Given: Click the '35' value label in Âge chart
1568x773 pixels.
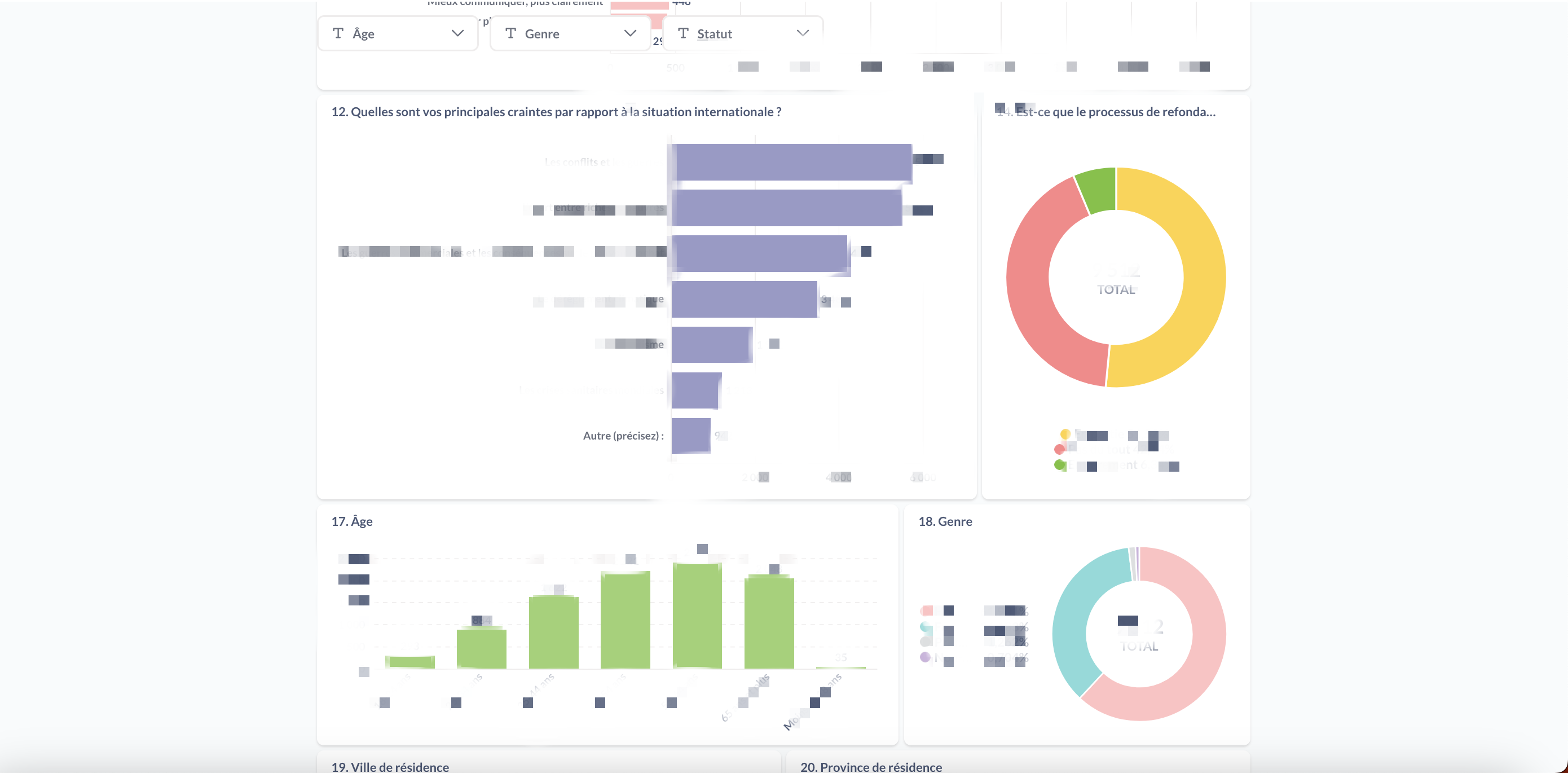Looking at the screenshot, I should (840, 657).
